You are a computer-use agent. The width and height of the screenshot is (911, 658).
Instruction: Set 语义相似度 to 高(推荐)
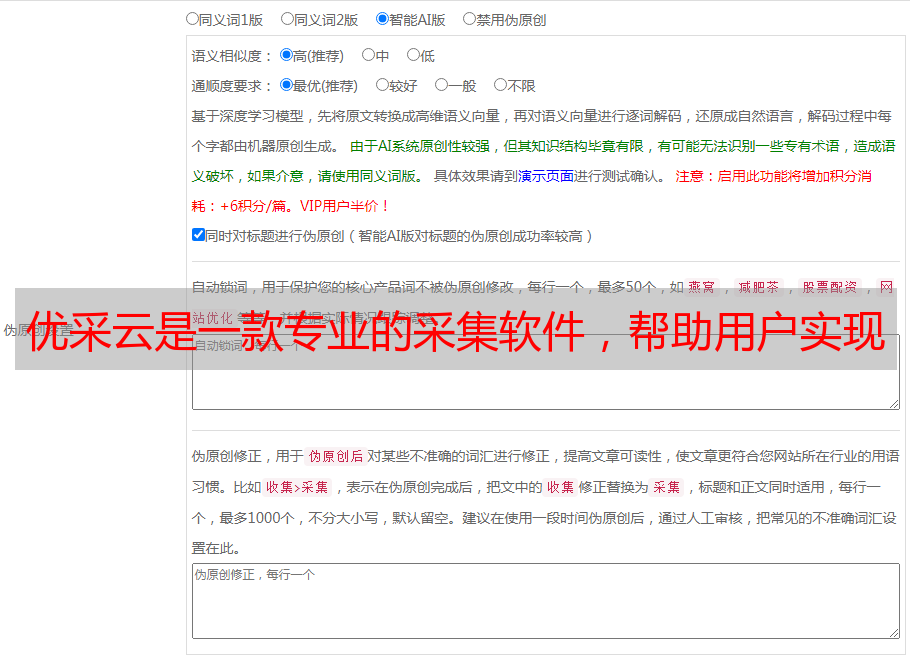(286, 55)
